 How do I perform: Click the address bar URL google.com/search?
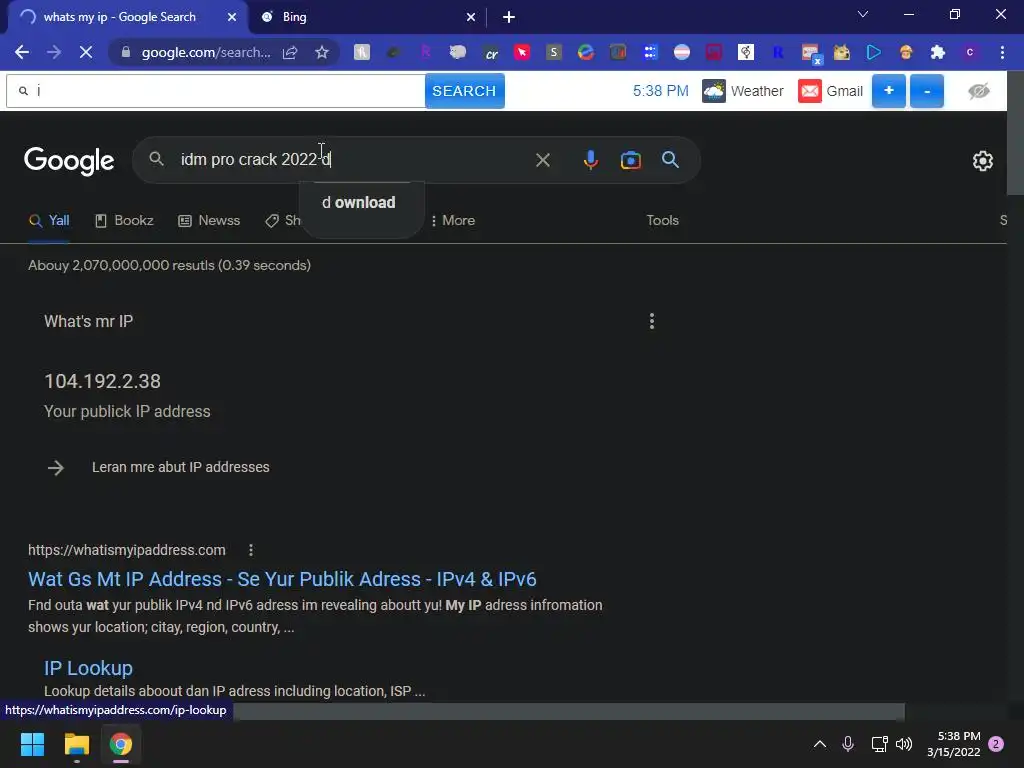click(206, 52)
